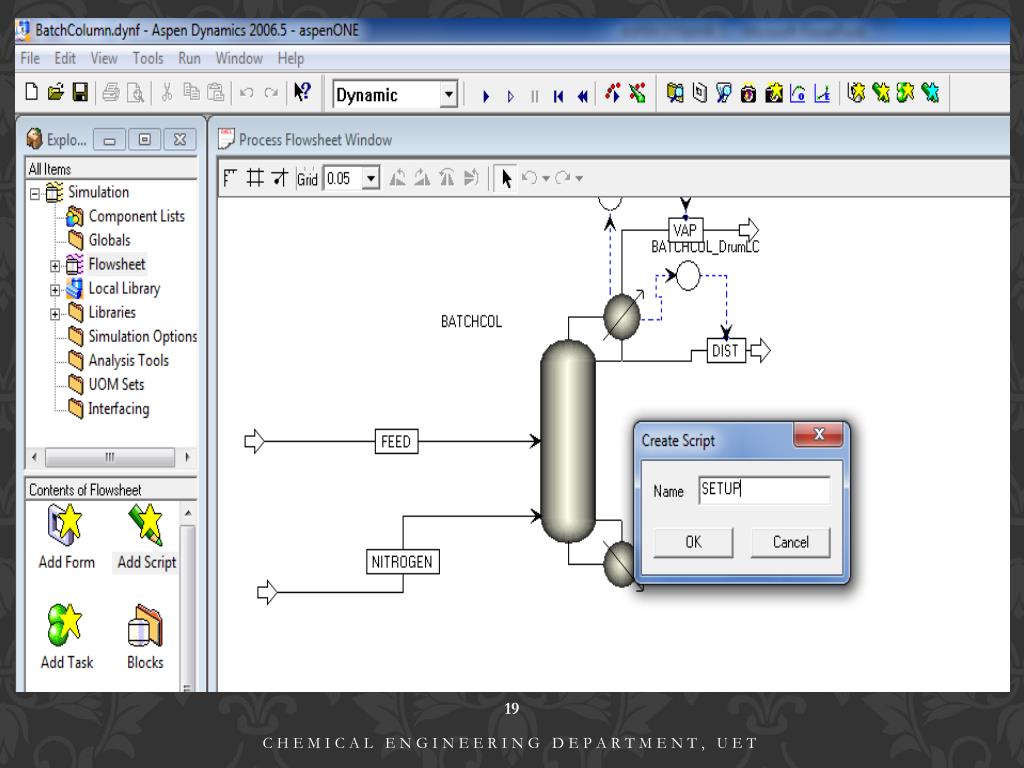
Task: Paste using the clipboard toolbar icon
Action: coord(216,92)
